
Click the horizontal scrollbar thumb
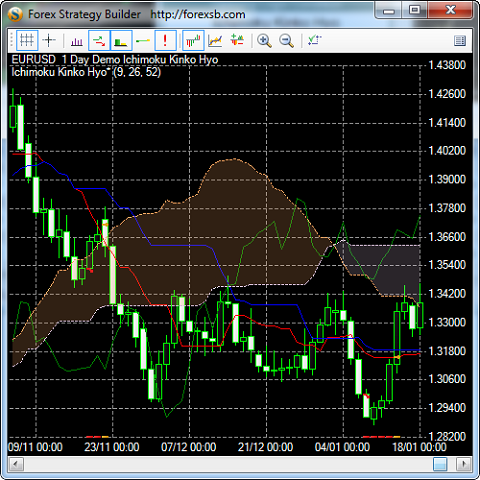point(440,464)
